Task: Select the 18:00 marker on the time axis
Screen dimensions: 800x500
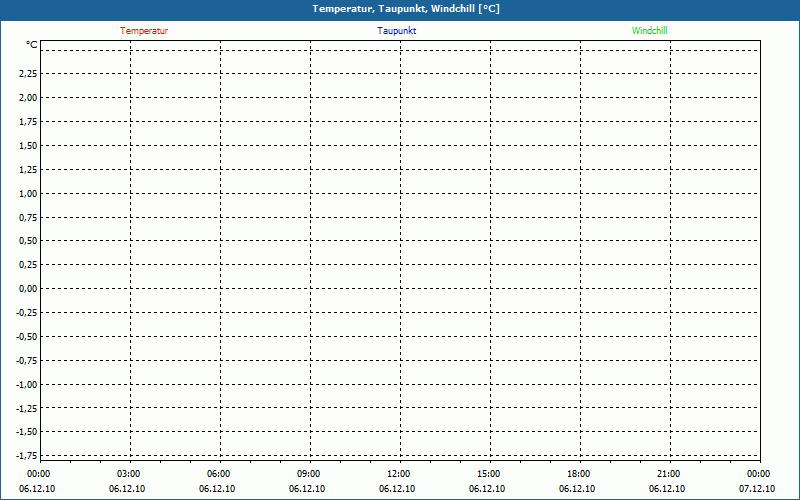Action: pos(578,474)
